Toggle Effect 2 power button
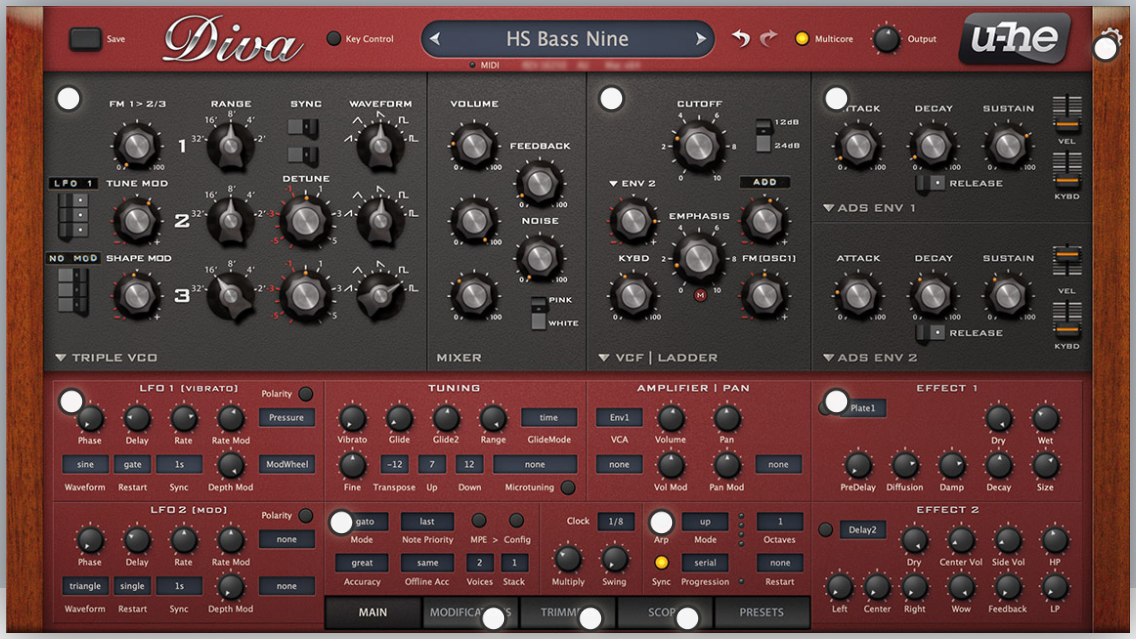The height and width of the screenshot is (639, 1136). coord(825,530)
